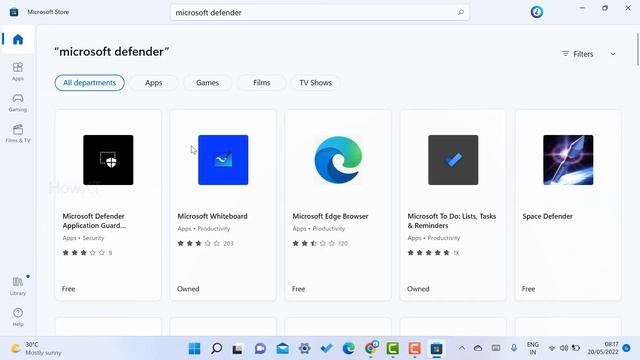The height and width of the screenshot is (360, 640).
Task: Click the Microsoft Store taskbar icon
Action: pos(436,349)
